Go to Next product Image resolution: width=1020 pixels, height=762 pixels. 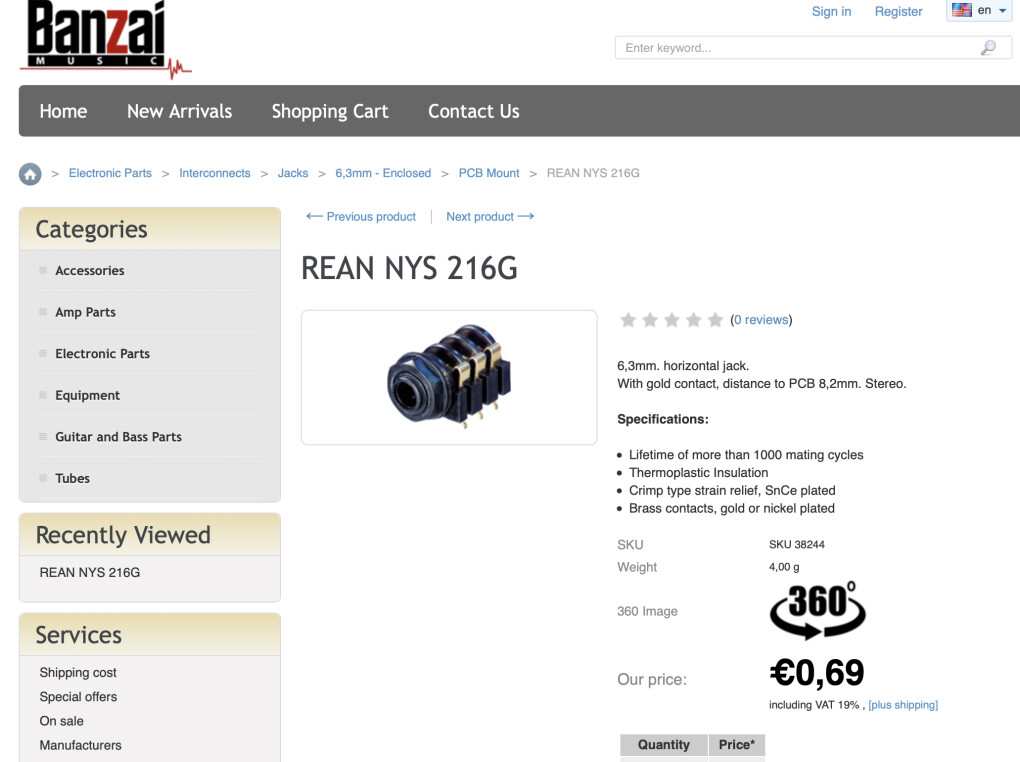point(490,217)
